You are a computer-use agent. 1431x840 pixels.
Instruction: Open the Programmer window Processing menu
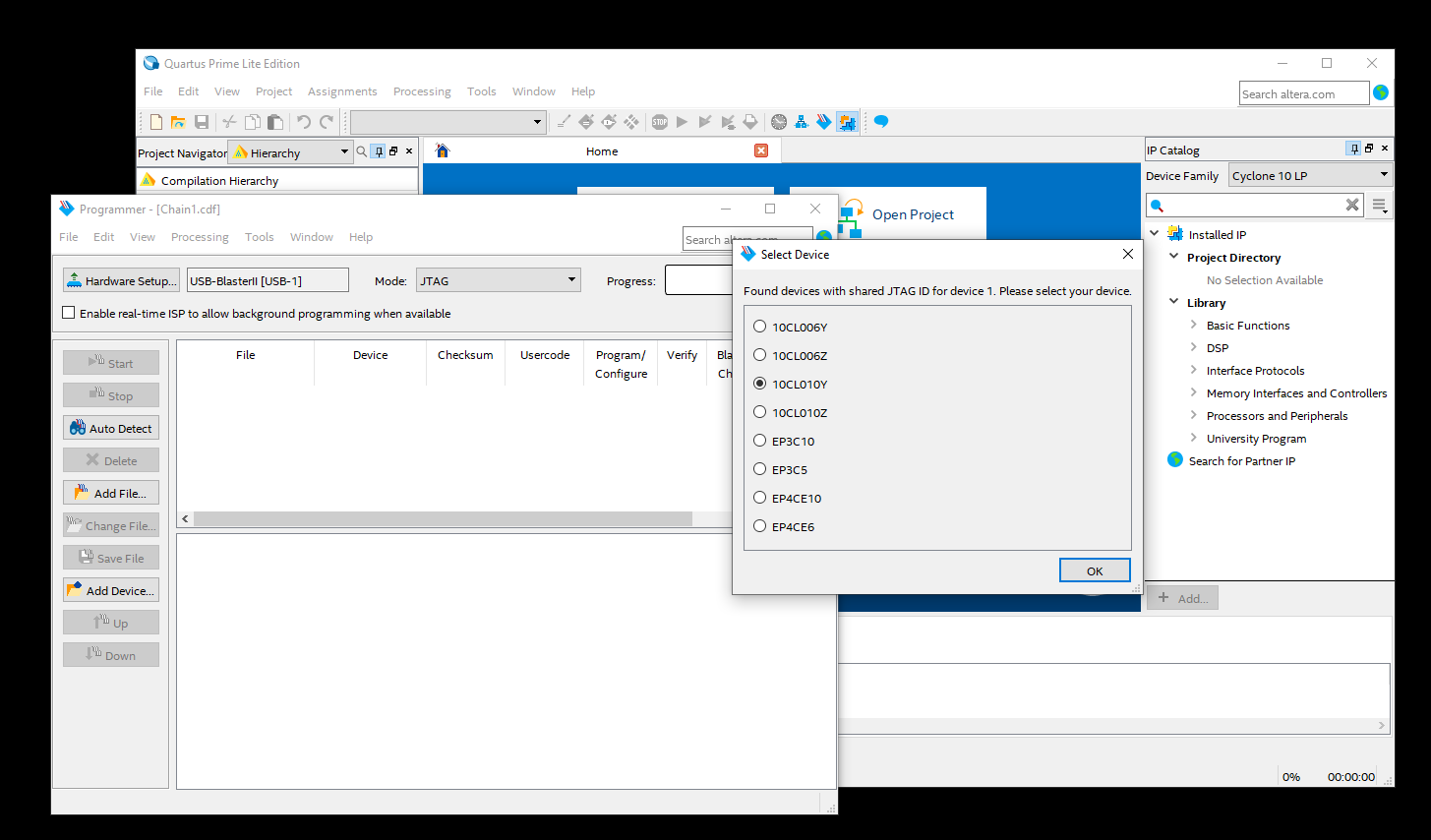[200, 237]
